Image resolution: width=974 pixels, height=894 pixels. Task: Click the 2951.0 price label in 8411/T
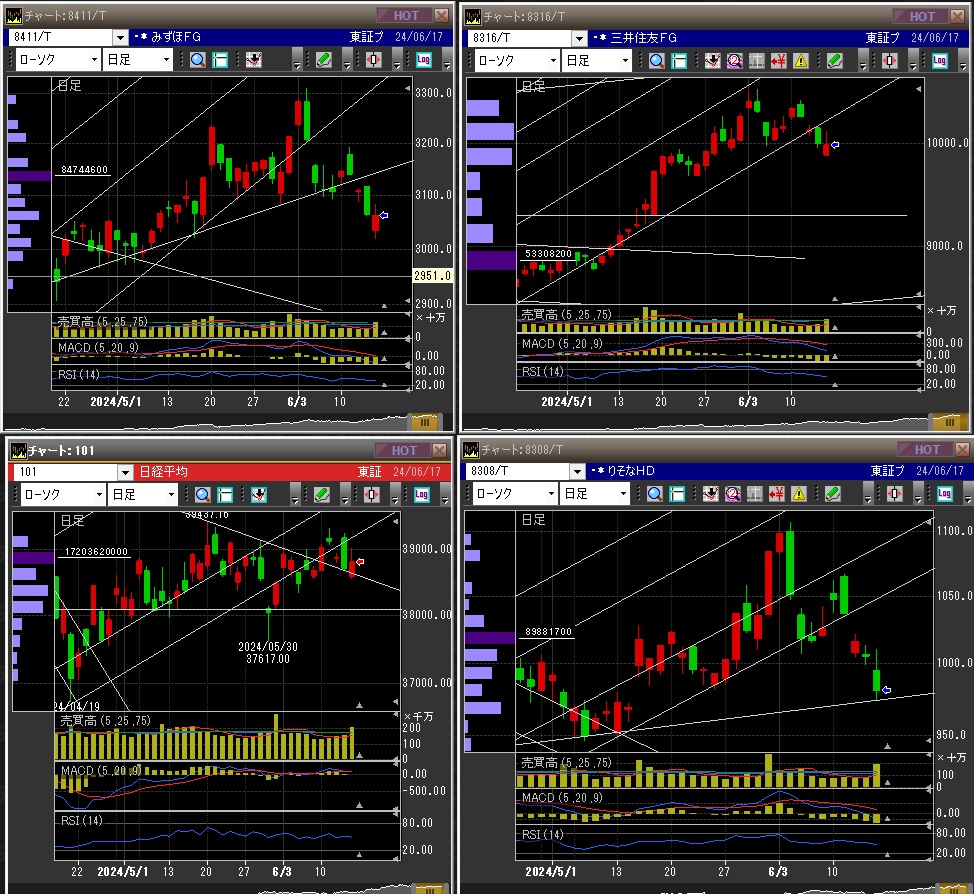tap(432, 276)
